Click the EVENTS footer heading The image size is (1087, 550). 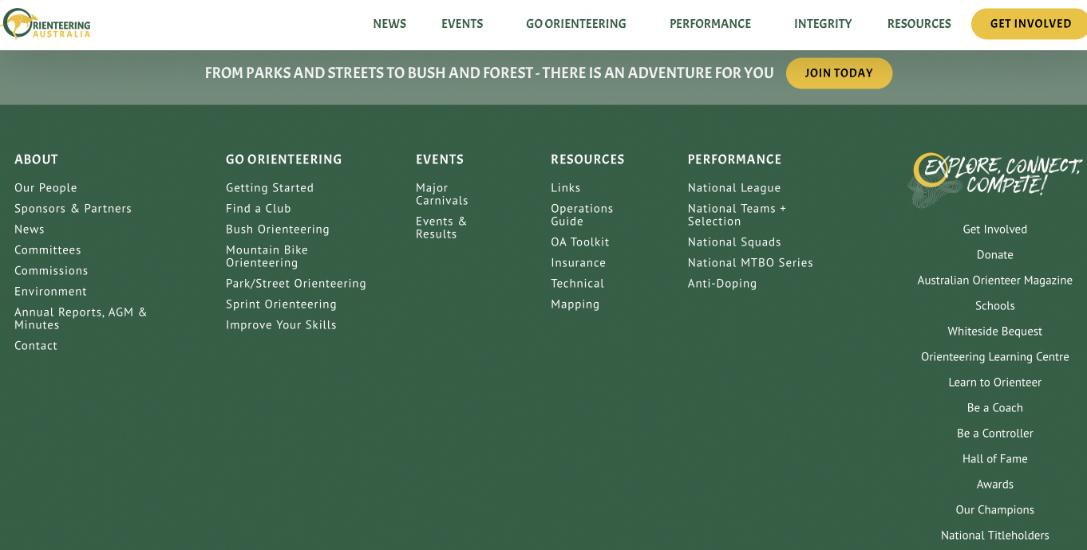(440, 160)
